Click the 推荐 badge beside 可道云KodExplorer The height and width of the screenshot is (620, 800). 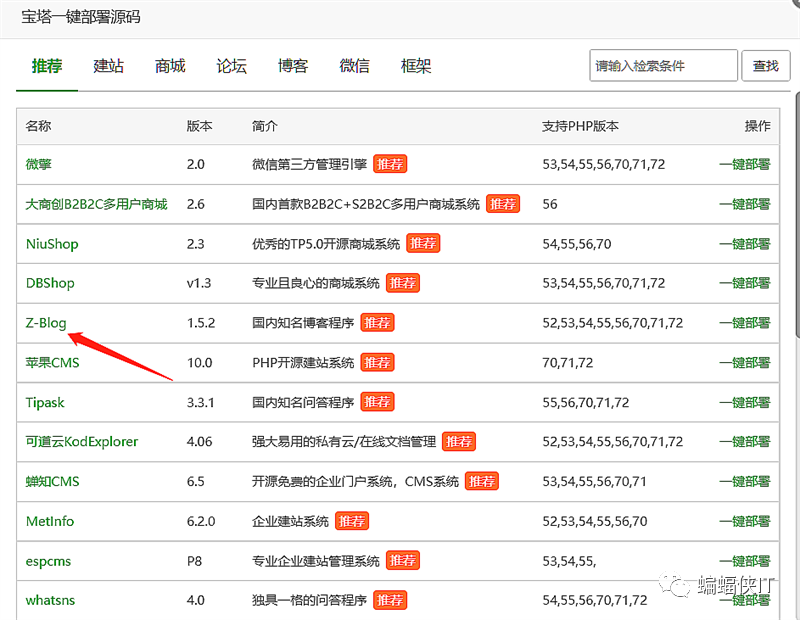(458, 441)
